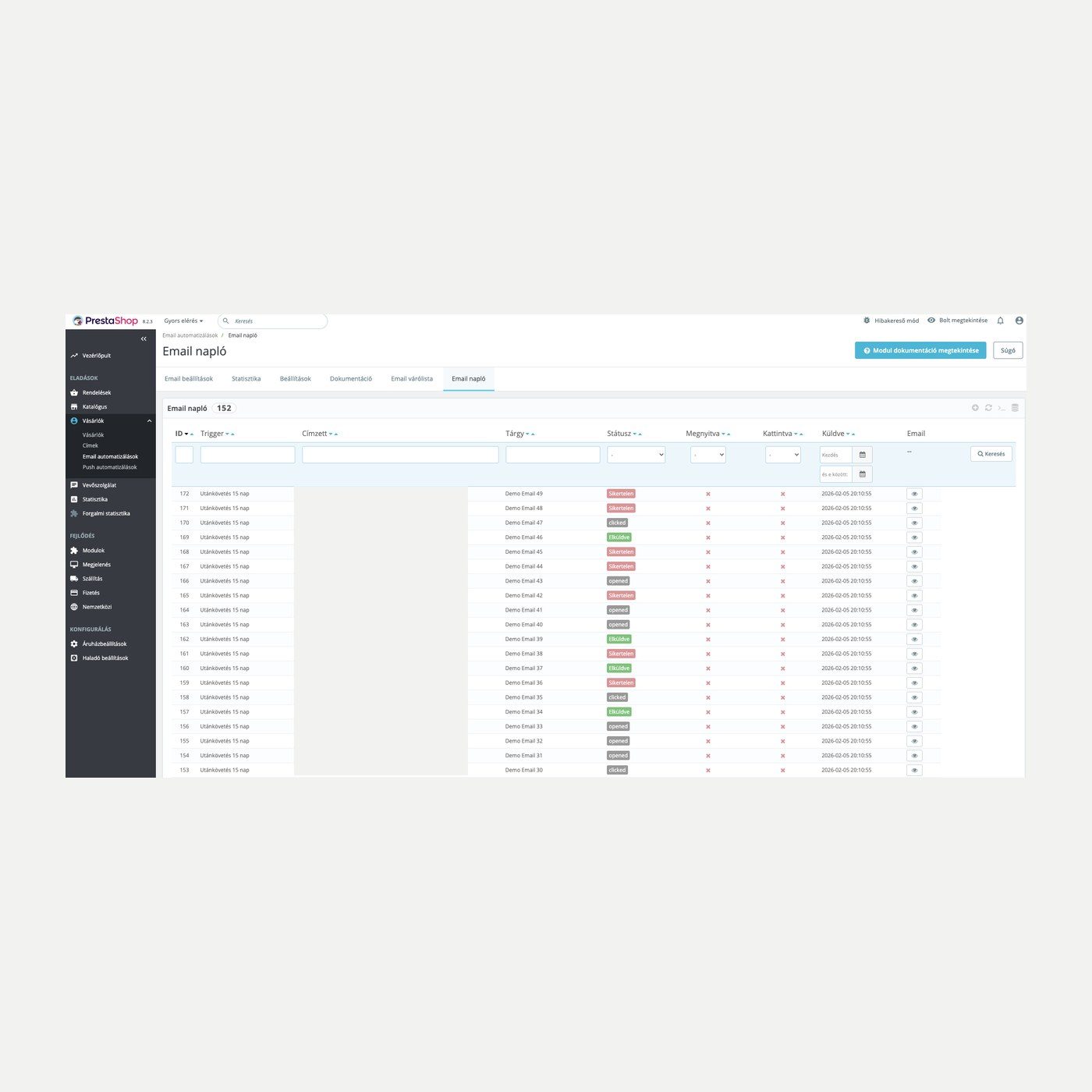View email for row 157
The image size is (1092, 1092).
pyautogui.click(x=915, y=712)
